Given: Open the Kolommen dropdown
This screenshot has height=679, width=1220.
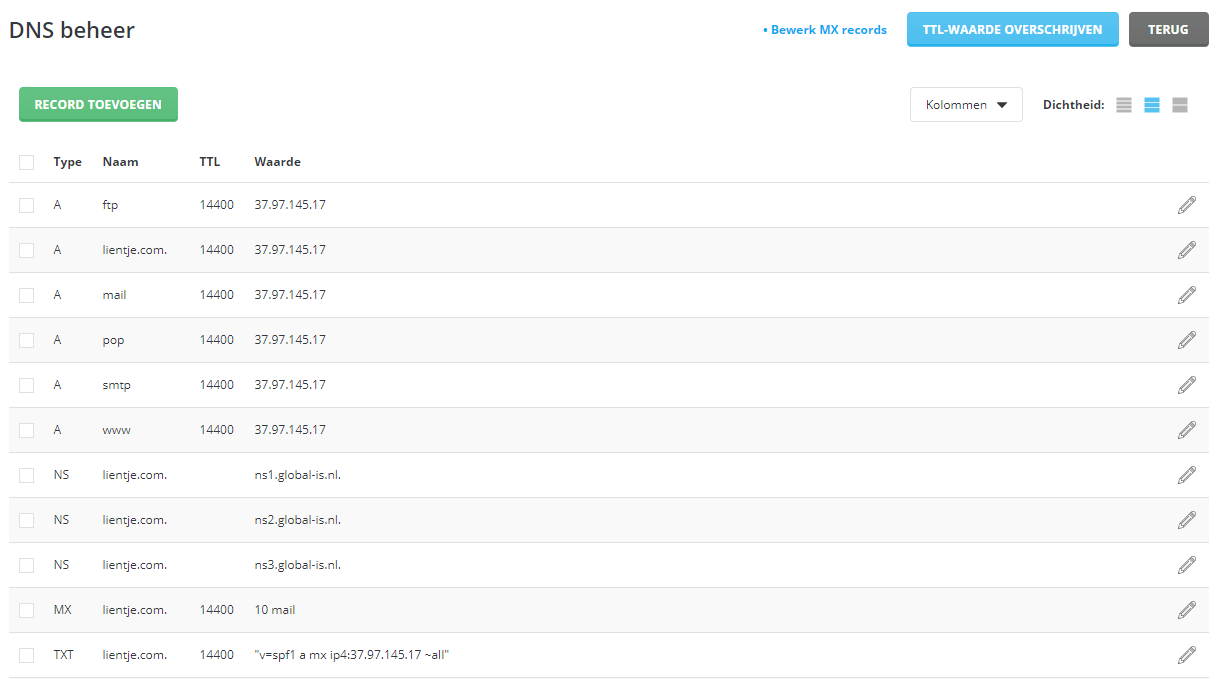Looking at the screenshot, I should click(966, 105).
